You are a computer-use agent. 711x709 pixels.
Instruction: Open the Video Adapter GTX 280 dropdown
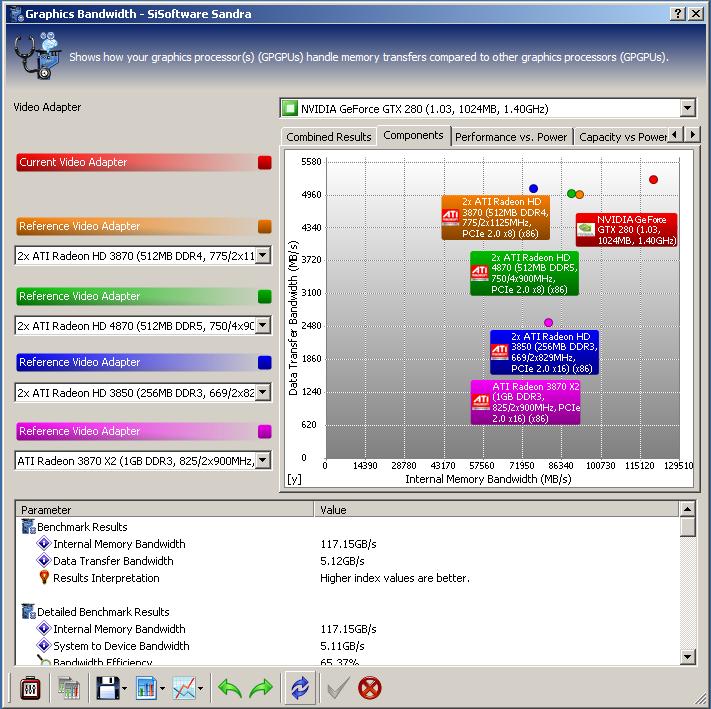[x=687, y=109]
